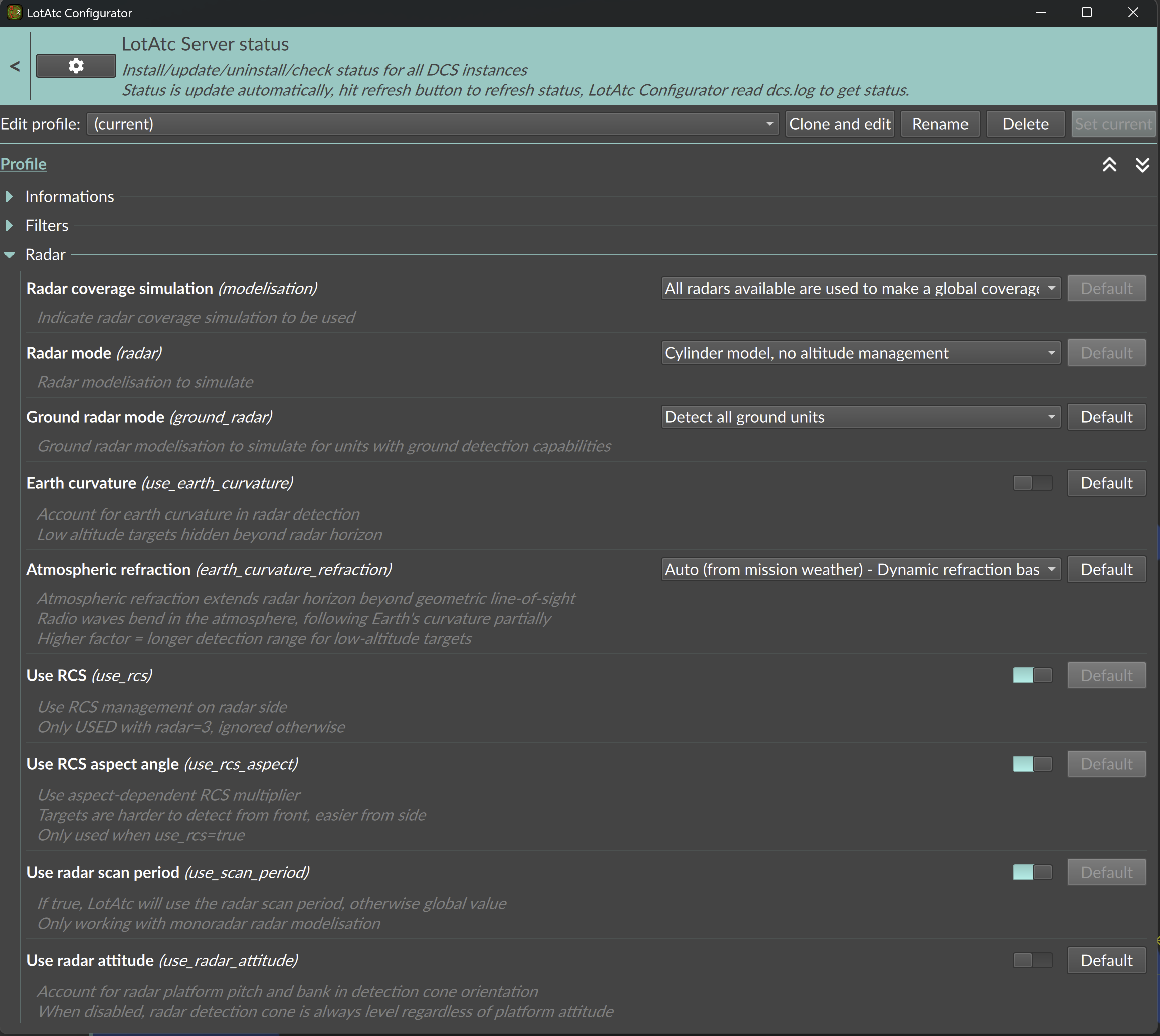
Task: Expand the Filters section
Action: [x=9, y=226]
